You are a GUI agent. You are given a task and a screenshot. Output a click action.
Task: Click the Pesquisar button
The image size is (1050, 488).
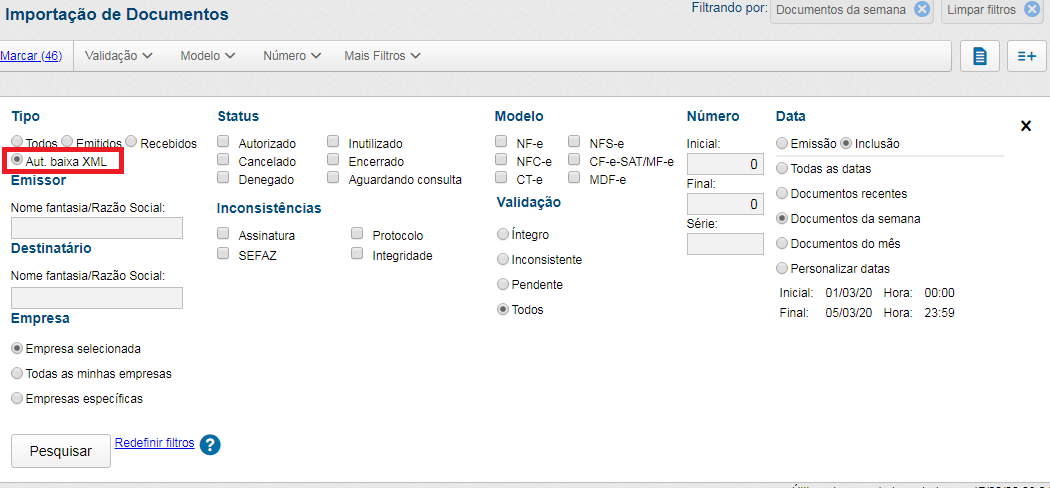click(x=60, y=451)
